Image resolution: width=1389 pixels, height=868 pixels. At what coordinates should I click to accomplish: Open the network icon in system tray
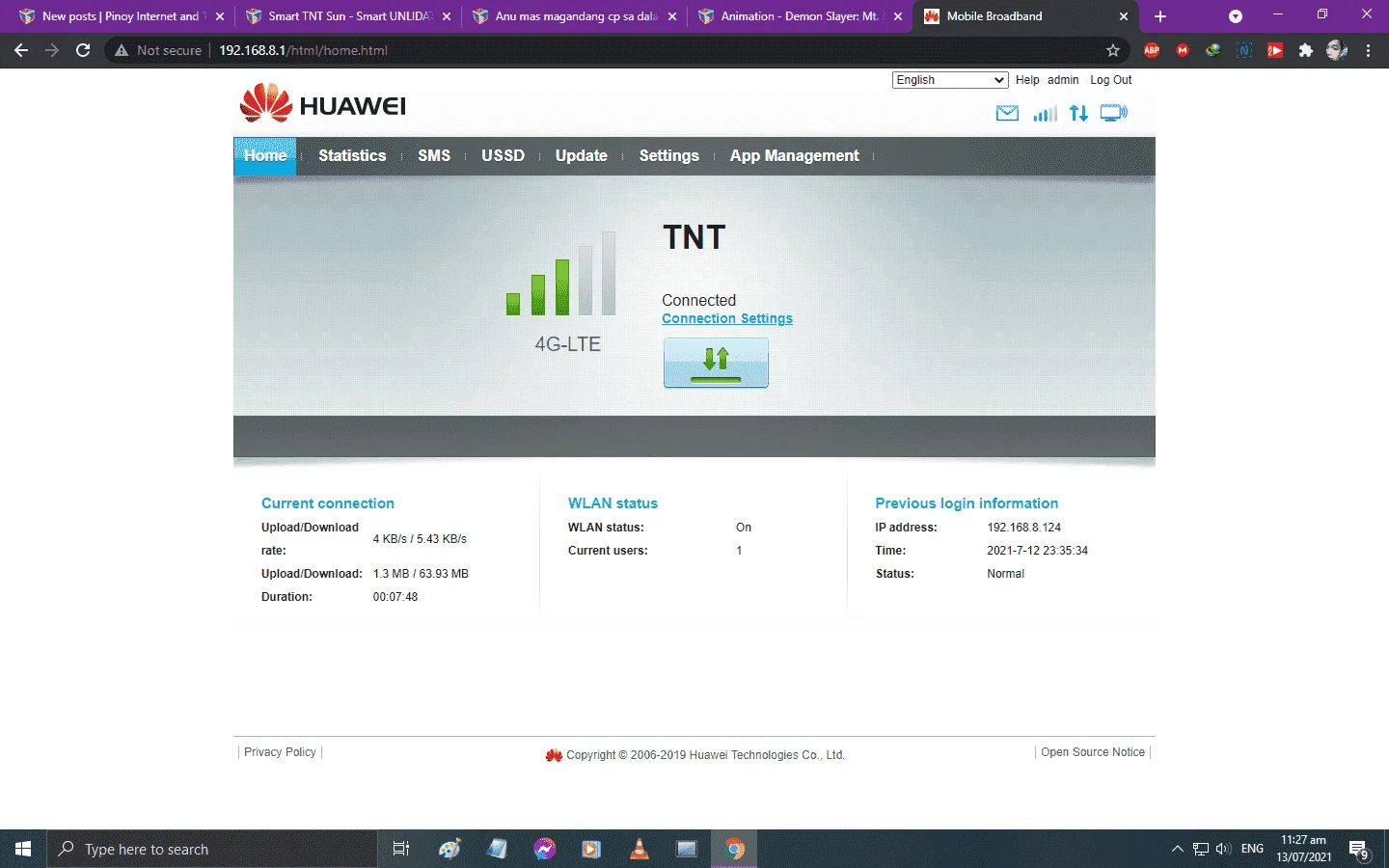1201,849
